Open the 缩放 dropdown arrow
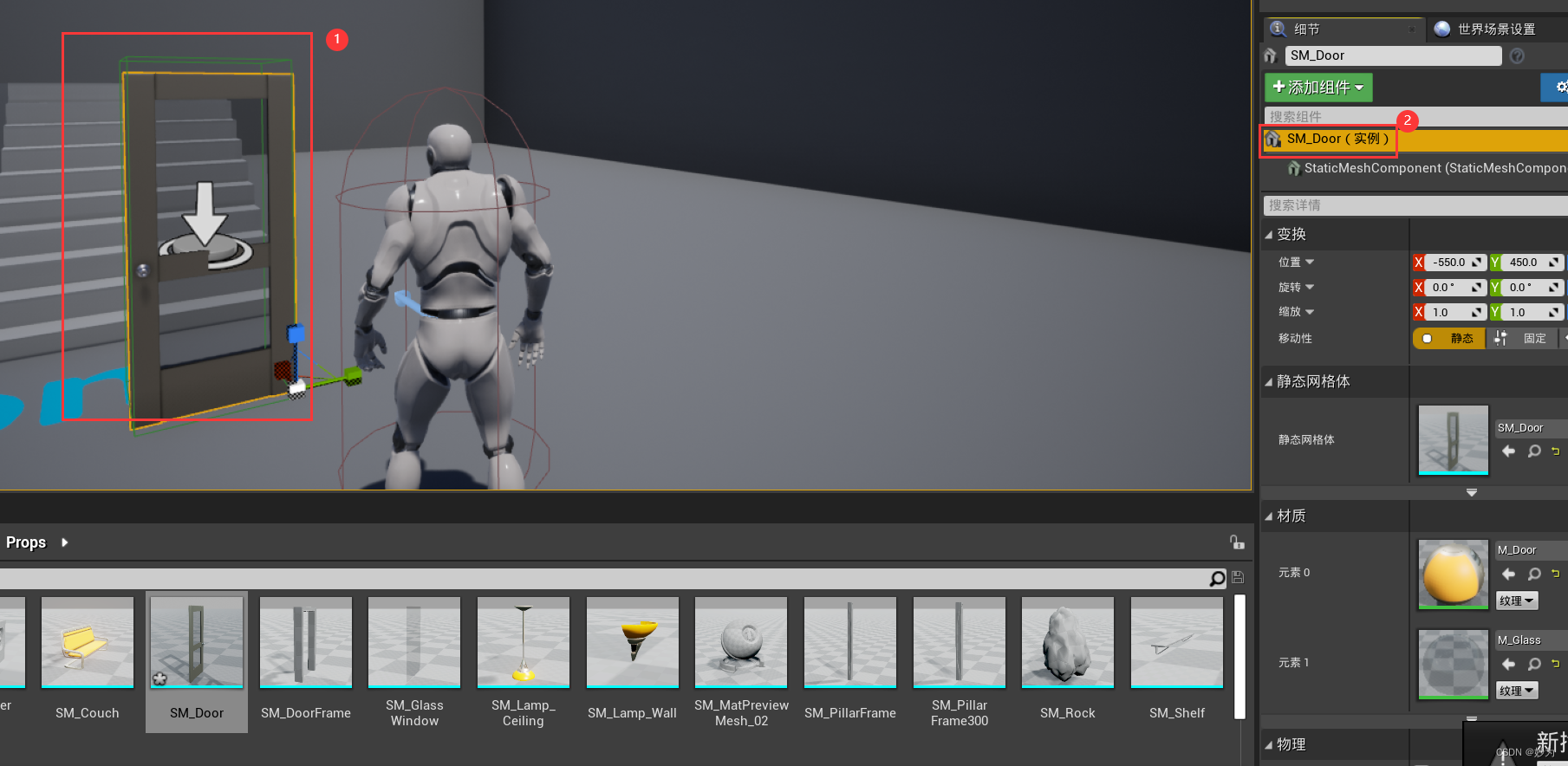Screen dimensions: 1568x766 1310,312
